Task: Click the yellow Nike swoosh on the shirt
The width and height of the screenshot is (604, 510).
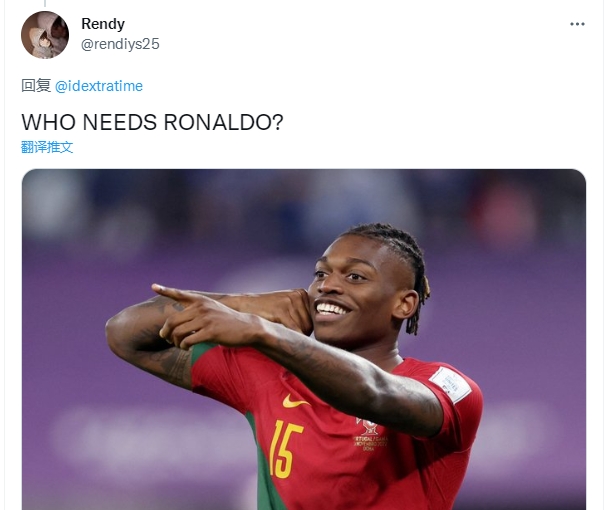Action: click(x=295, y=401)
